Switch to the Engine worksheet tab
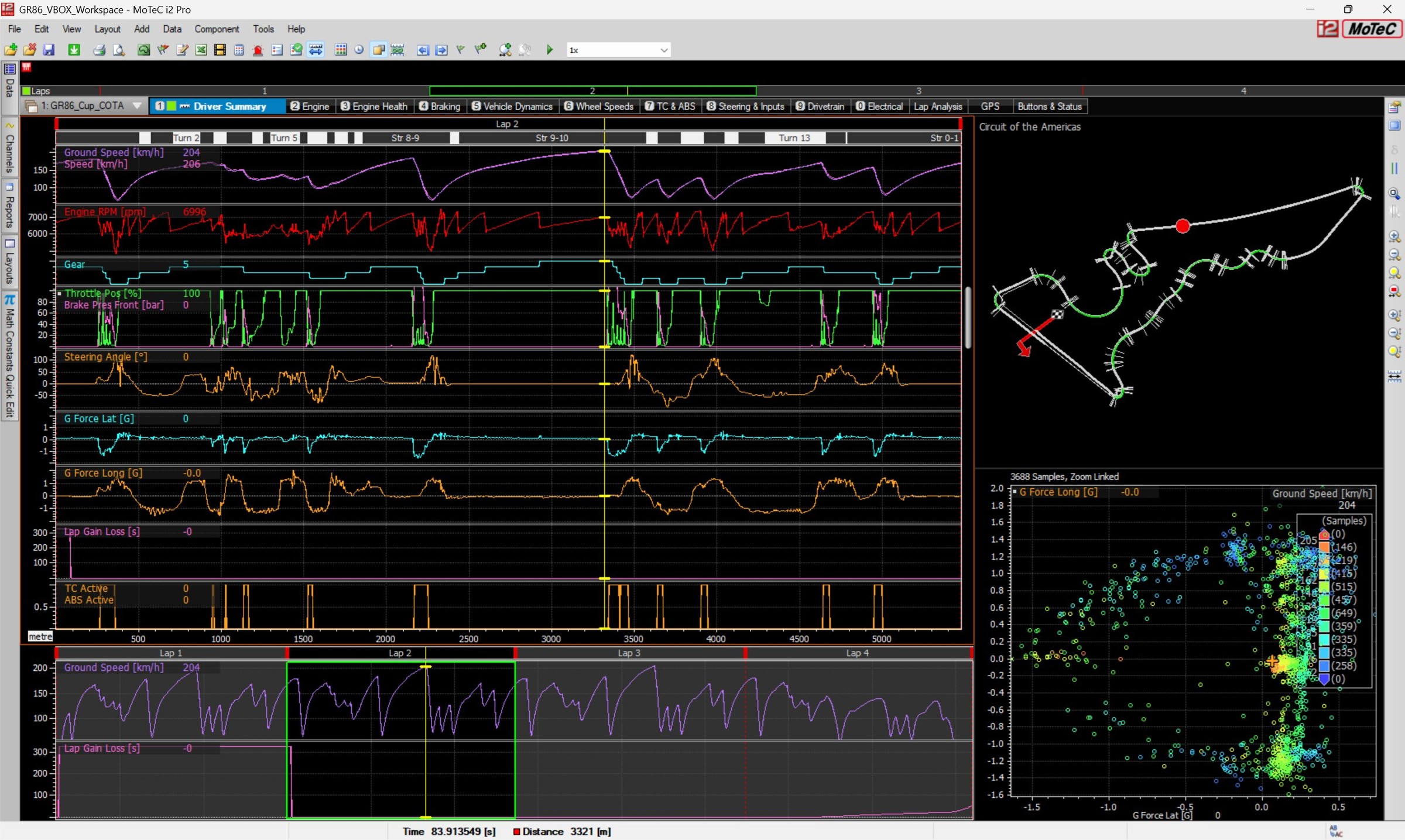The image size is (1405, 840). 310,107
